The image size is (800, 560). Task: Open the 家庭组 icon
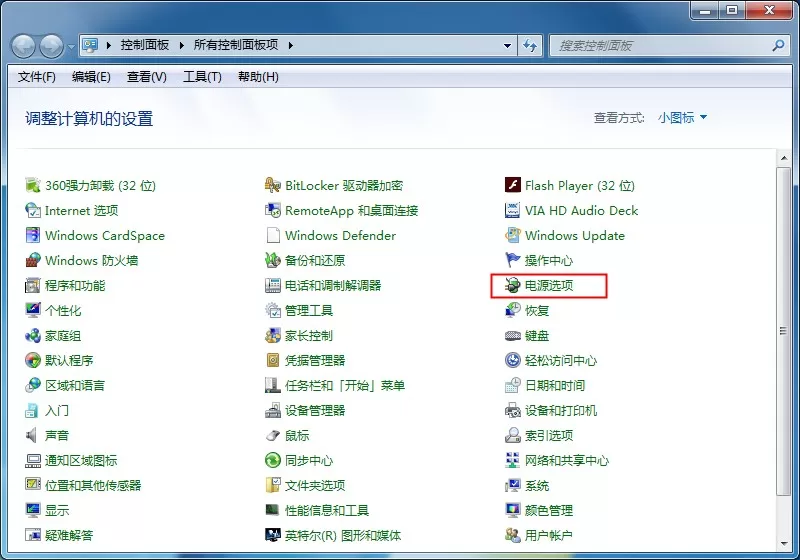pos(33,335)
